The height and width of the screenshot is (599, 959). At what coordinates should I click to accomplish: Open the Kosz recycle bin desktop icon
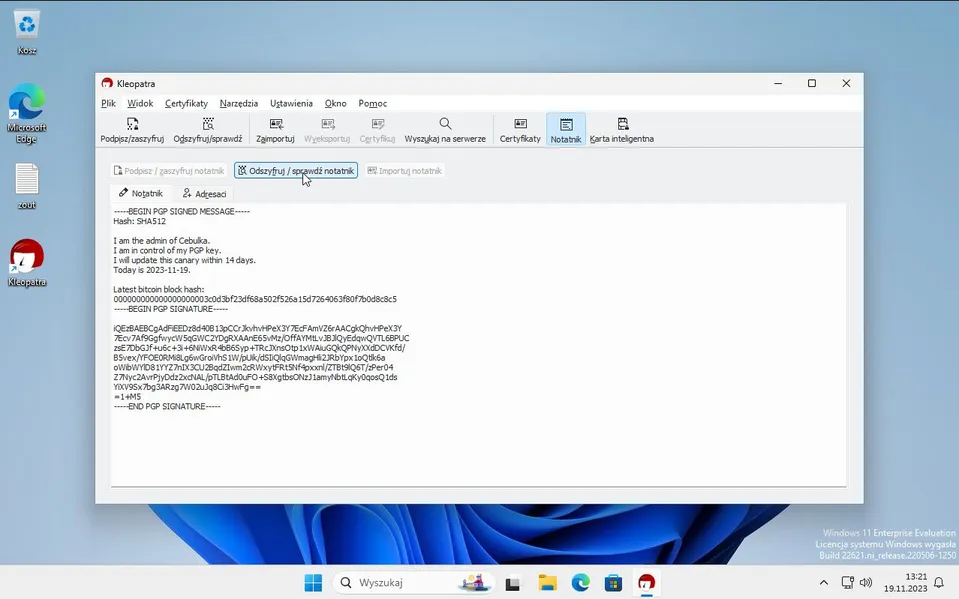(27, 32)
